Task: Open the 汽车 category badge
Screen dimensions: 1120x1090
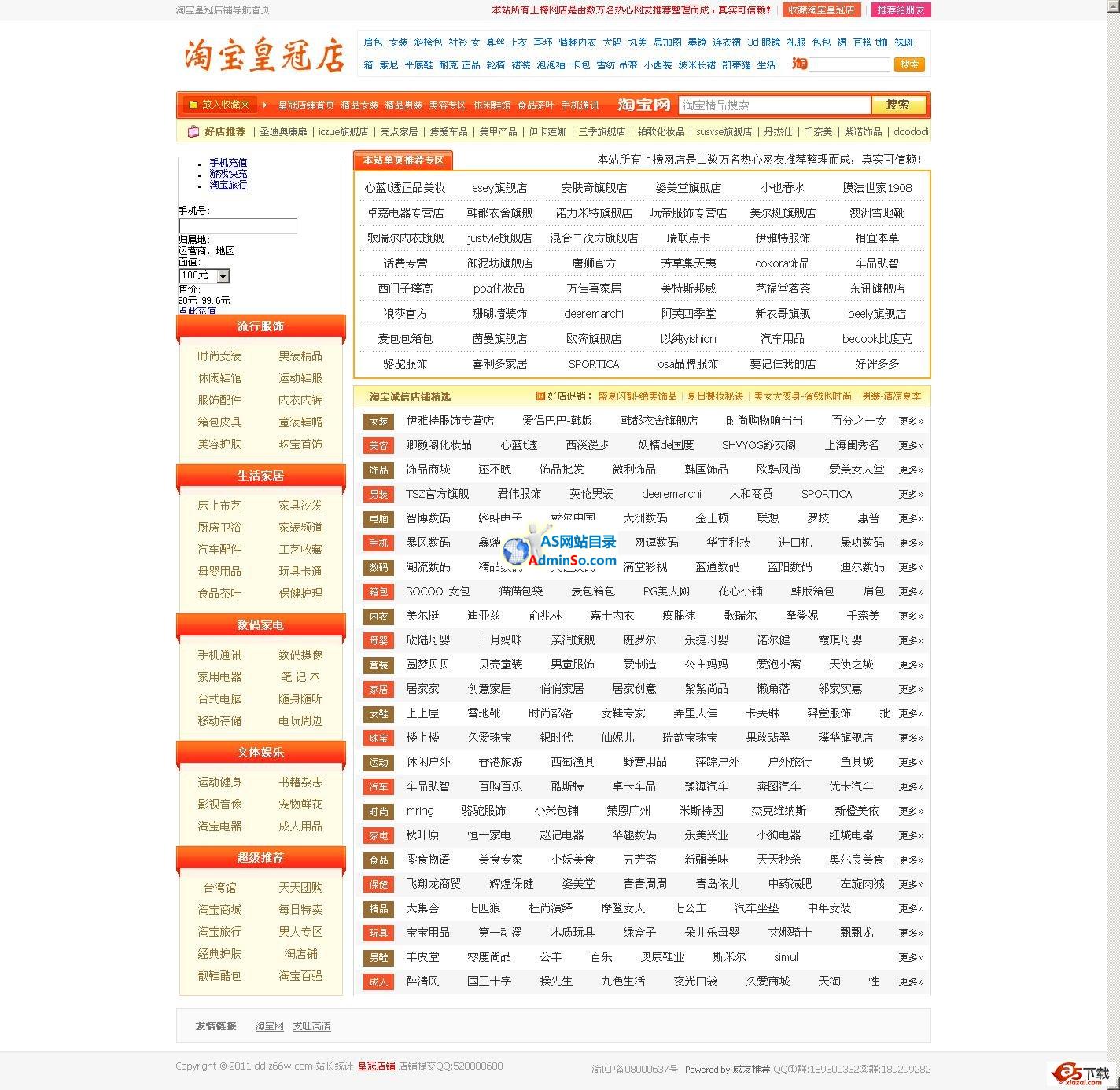Action: [378, 787]
